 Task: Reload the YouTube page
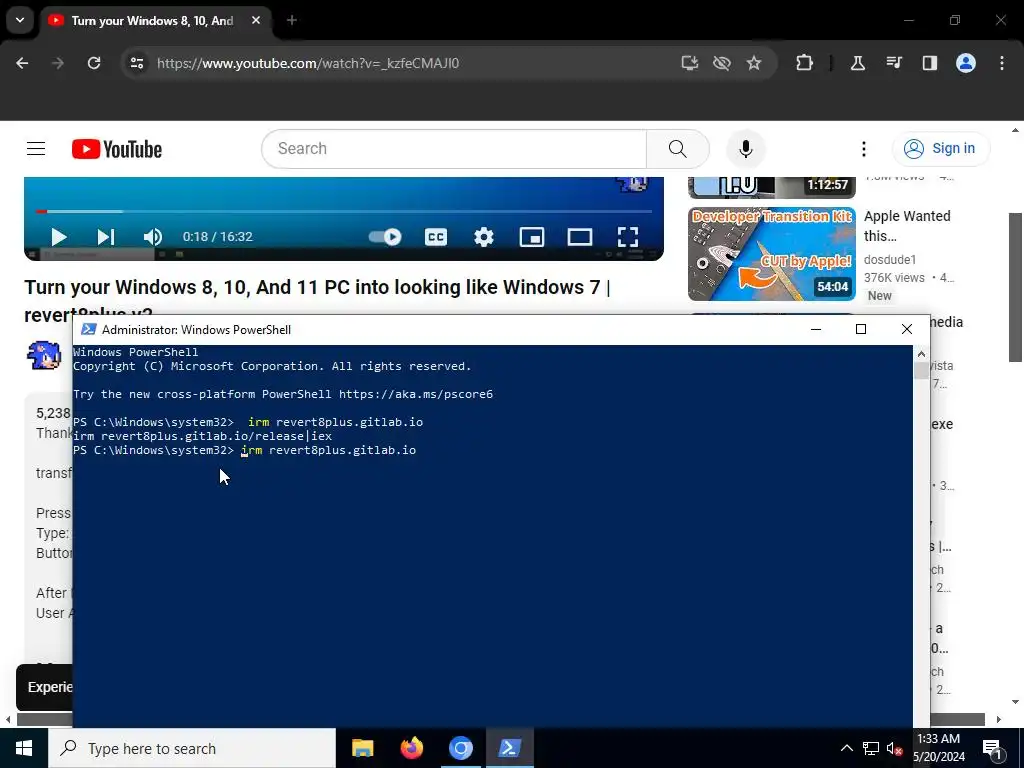(94, 63)
